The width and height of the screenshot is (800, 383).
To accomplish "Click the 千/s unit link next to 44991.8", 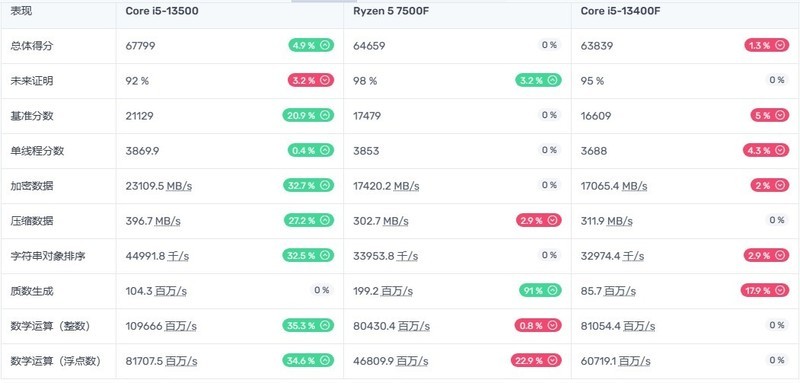I will (x=178, y=256).
